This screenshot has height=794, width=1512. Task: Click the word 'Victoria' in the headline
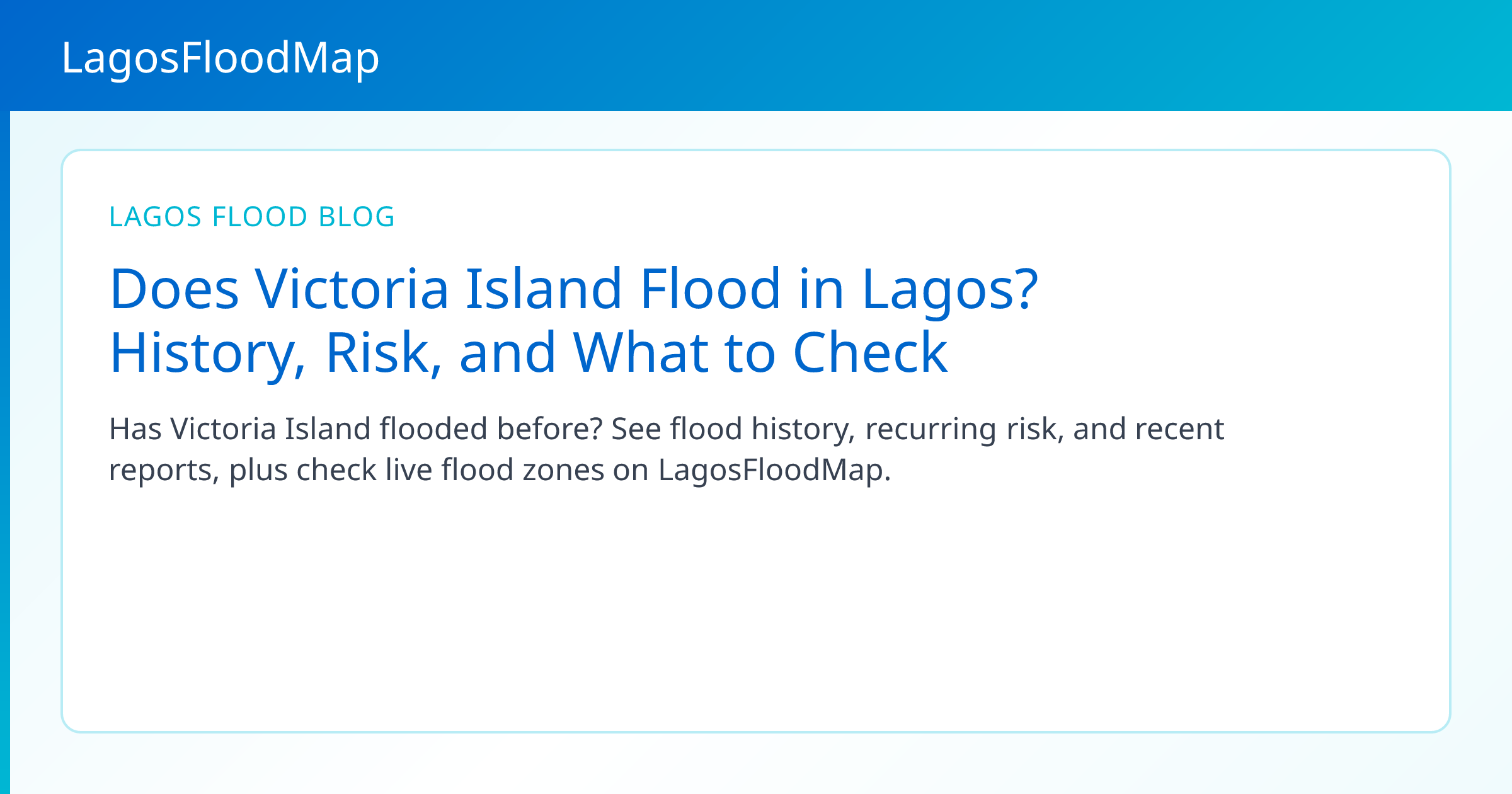[352, 288]
